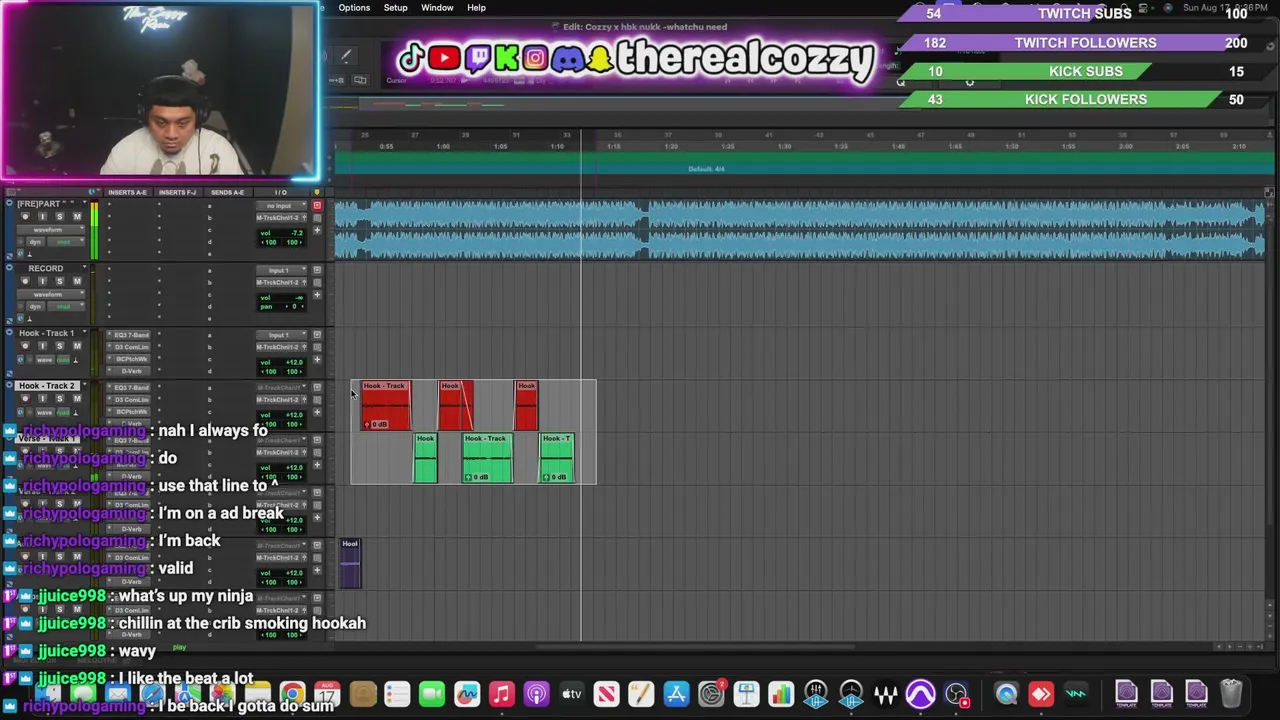Open EQ3 7-Band insert on Hook - Track 1
The width and height of the screenshot is (1280, 720).
click(128, 335)
